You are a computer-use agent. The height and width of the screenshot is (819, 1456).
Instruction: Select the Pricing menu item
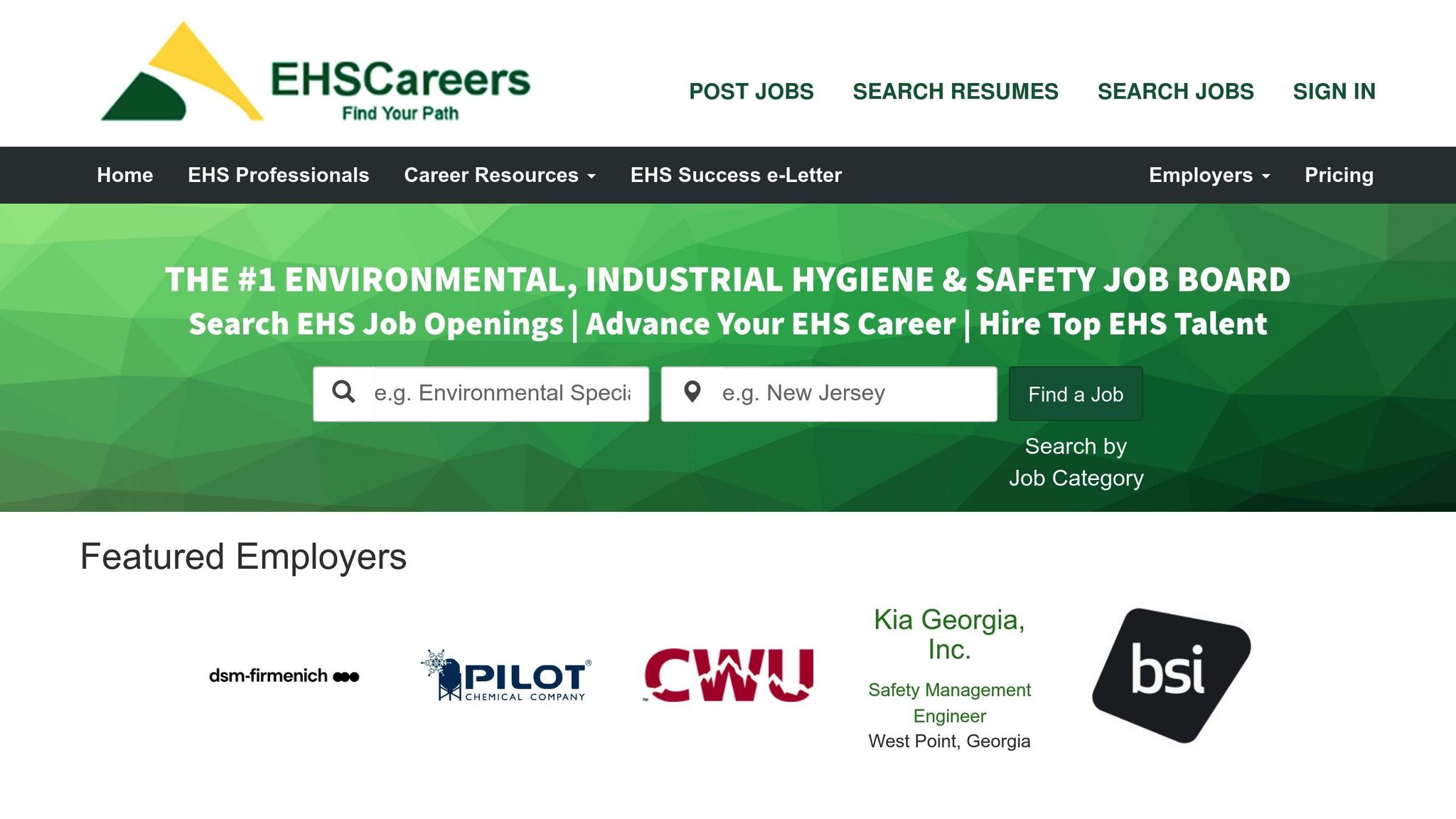click(x=1339, y=176)
